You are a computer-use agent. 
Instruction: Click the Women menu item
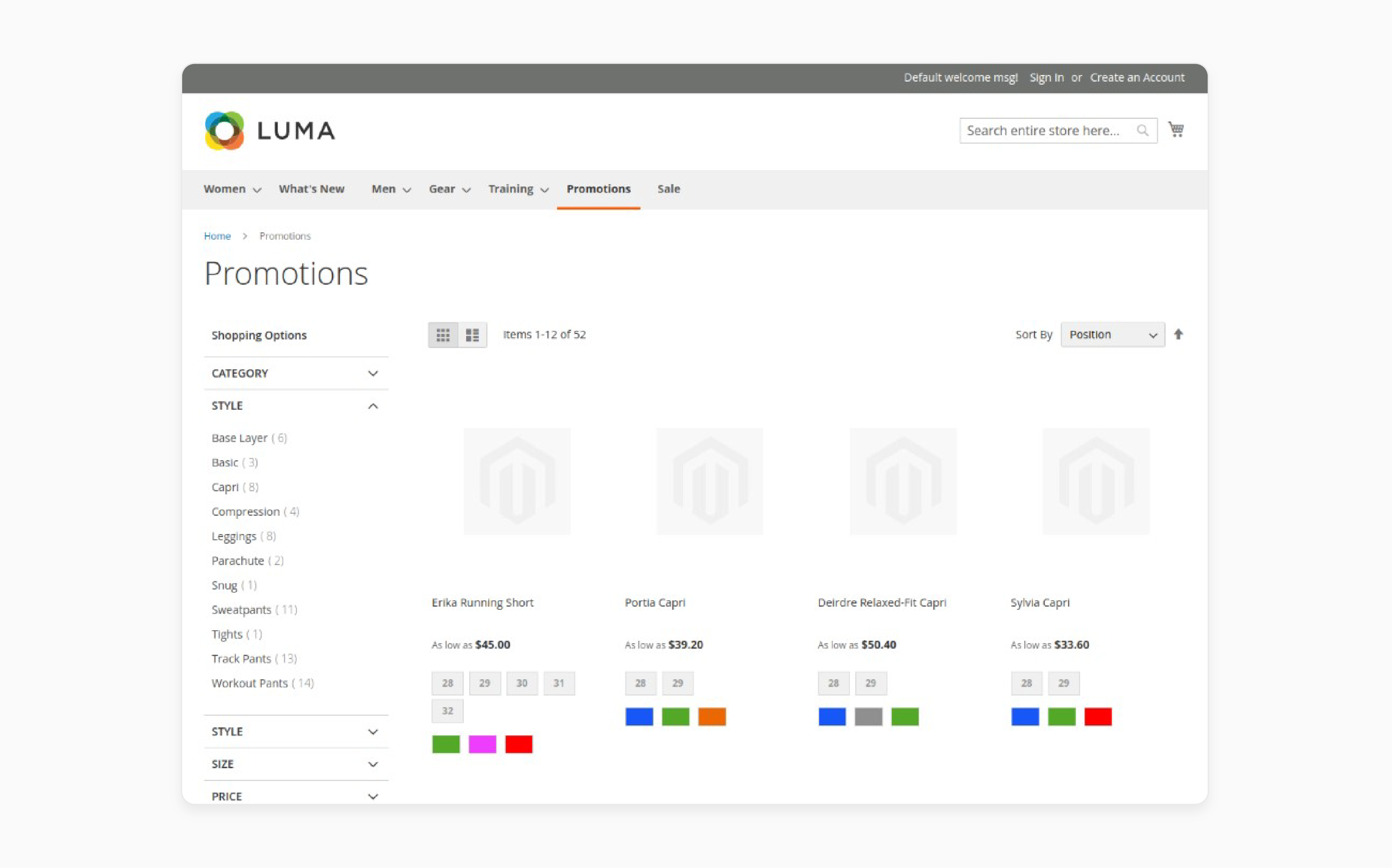pos(225,188)
